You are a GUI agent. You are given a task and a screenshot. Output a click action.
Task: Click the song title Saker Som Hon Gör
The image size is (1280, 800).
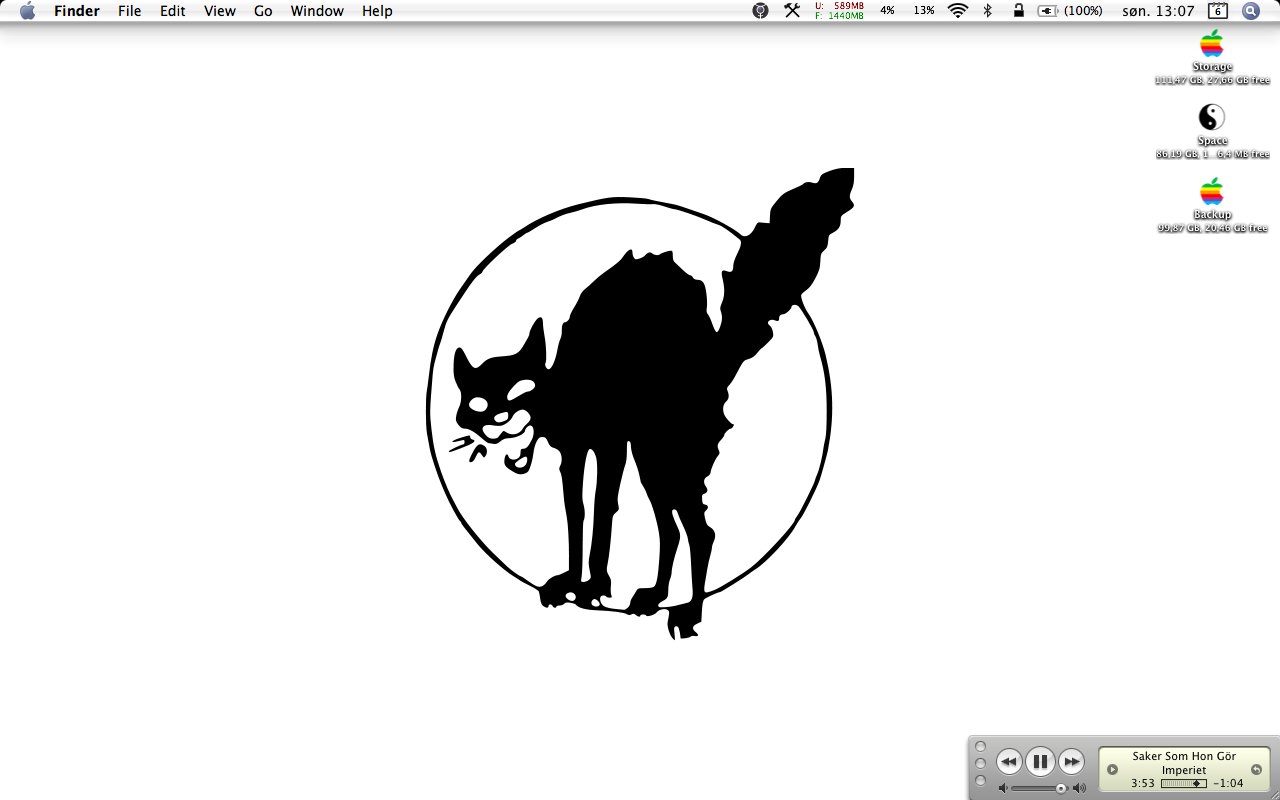(x=1184, y=756)
